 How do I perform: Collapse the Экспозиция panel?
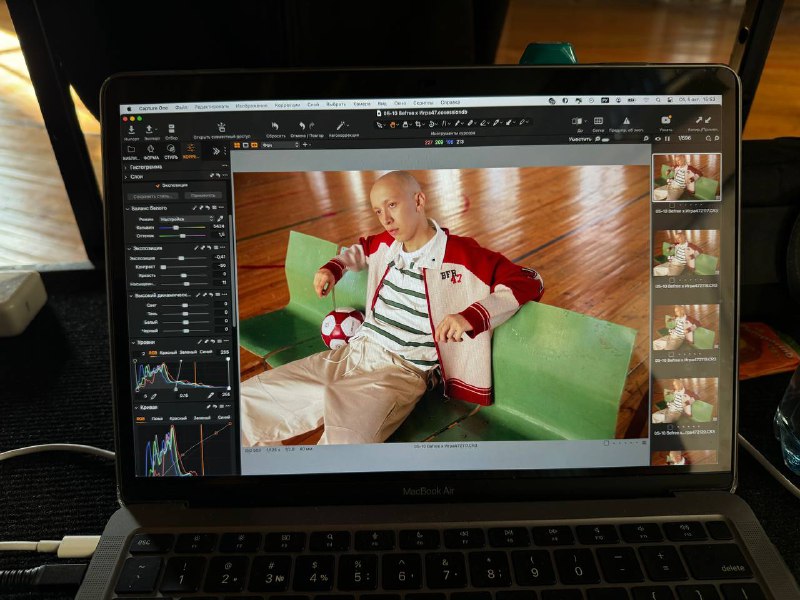(x=129, y=248)
